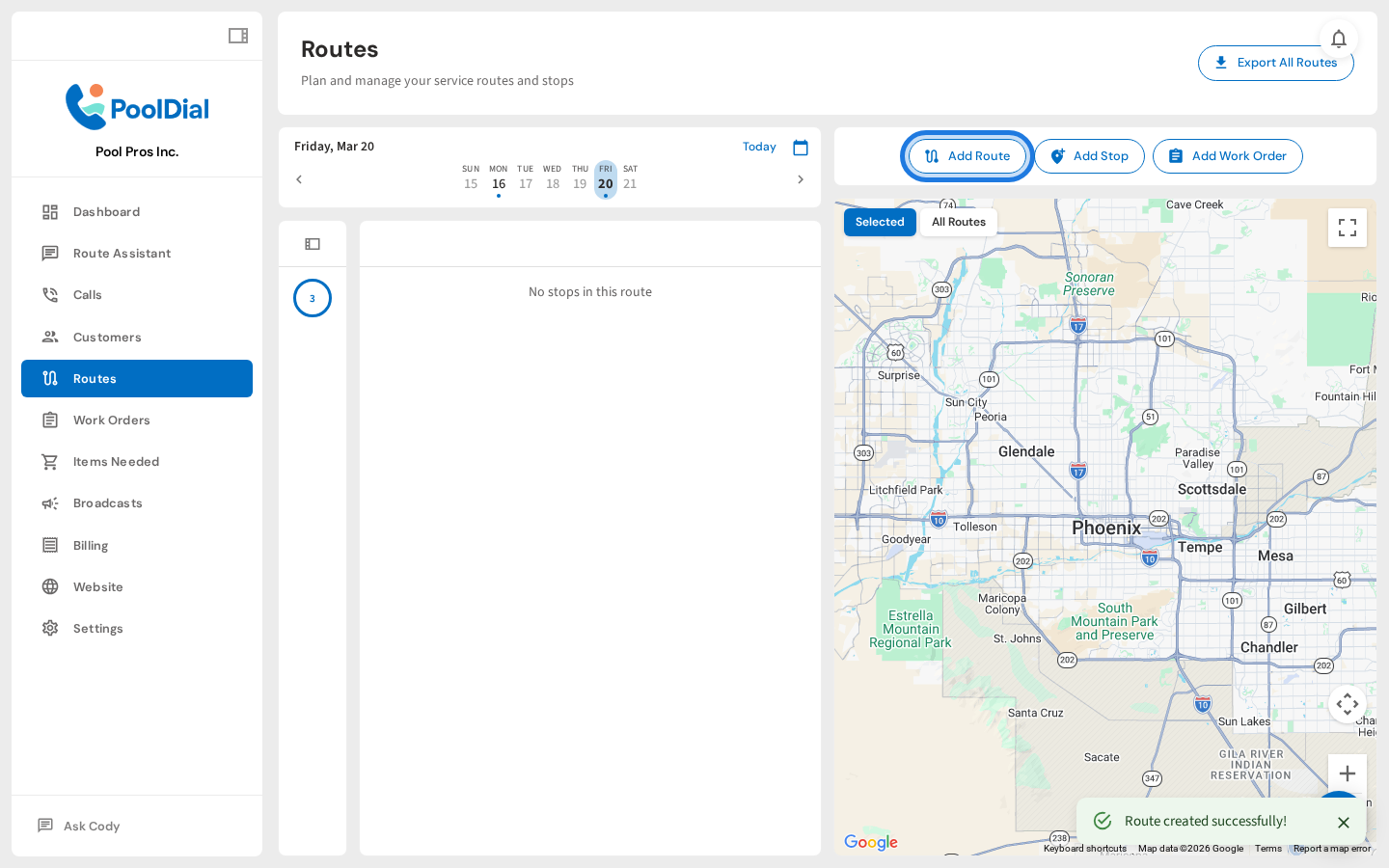Screen dimensions: 1389x868
Task: Show only the Selected route on map
Action: coord(880,222)
